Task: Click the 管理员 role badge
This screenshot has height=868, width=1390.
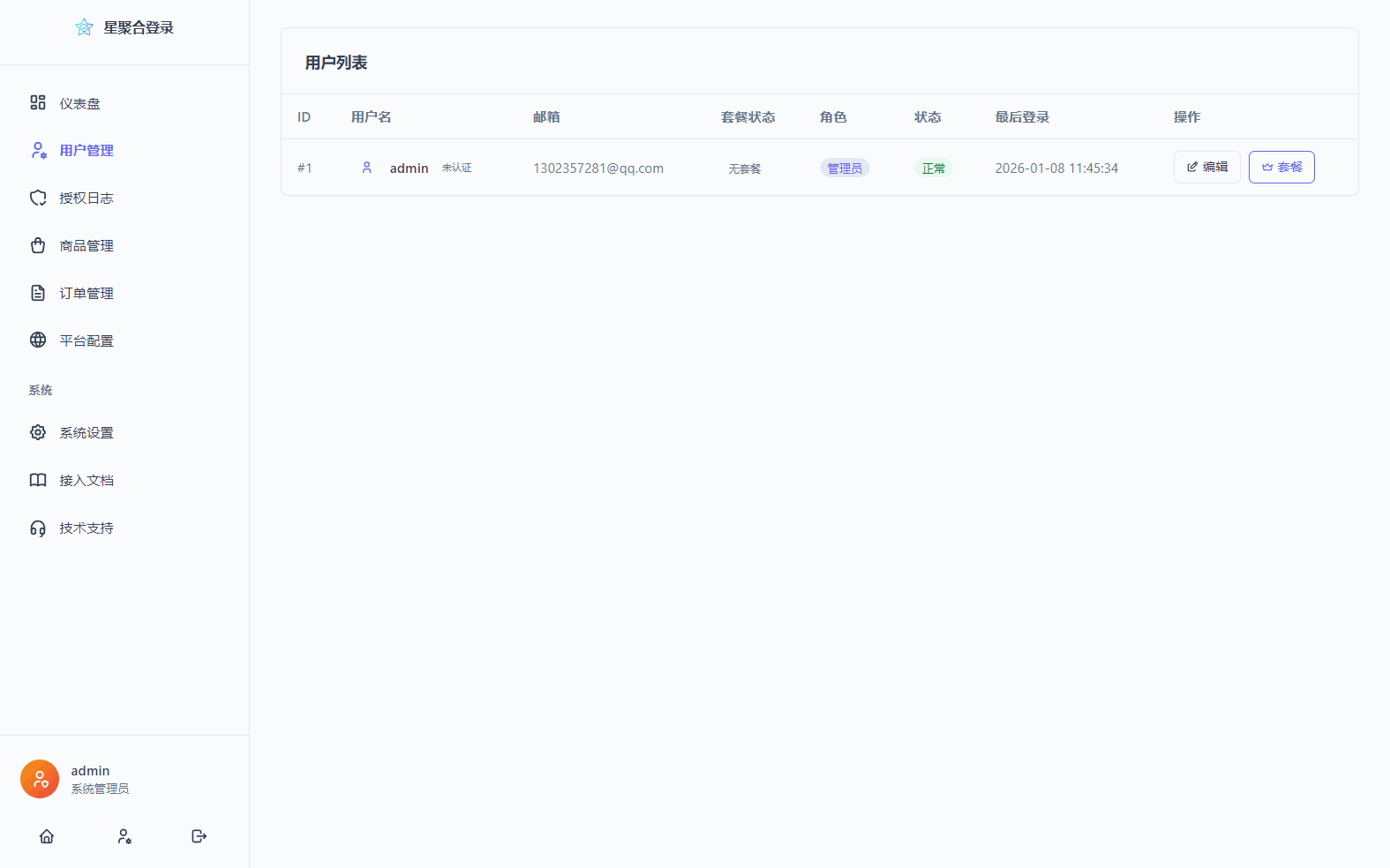Action: pyautogui.click(x=845, y=168)
